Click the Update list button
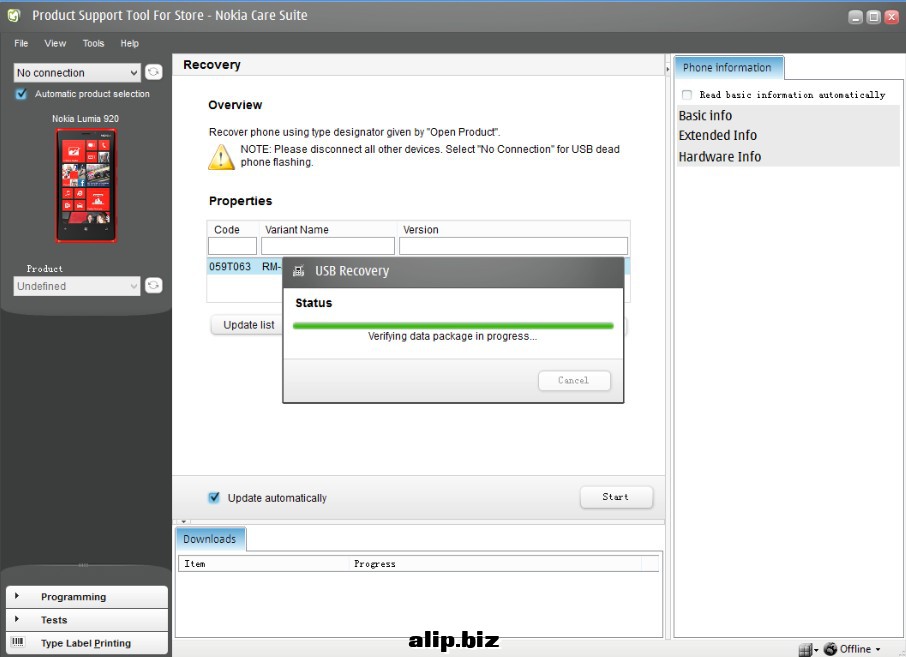Screen dimensions: 906x657 (x=249, y=325)
